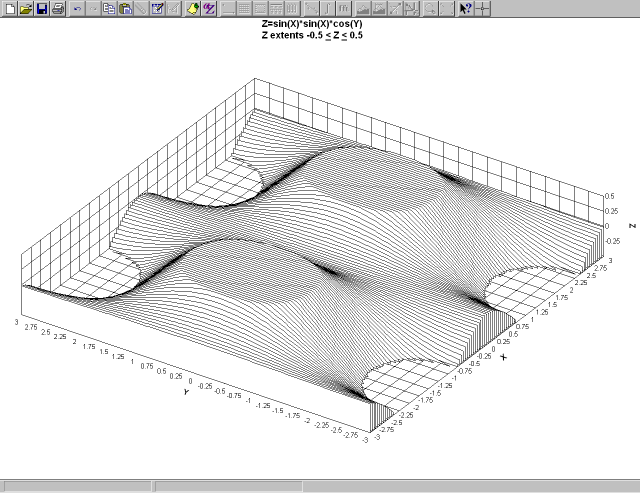The width and height of the screenshot is (640, 493).
Task: Paste using the clipboard icon
Action: [x=125, y=9]
